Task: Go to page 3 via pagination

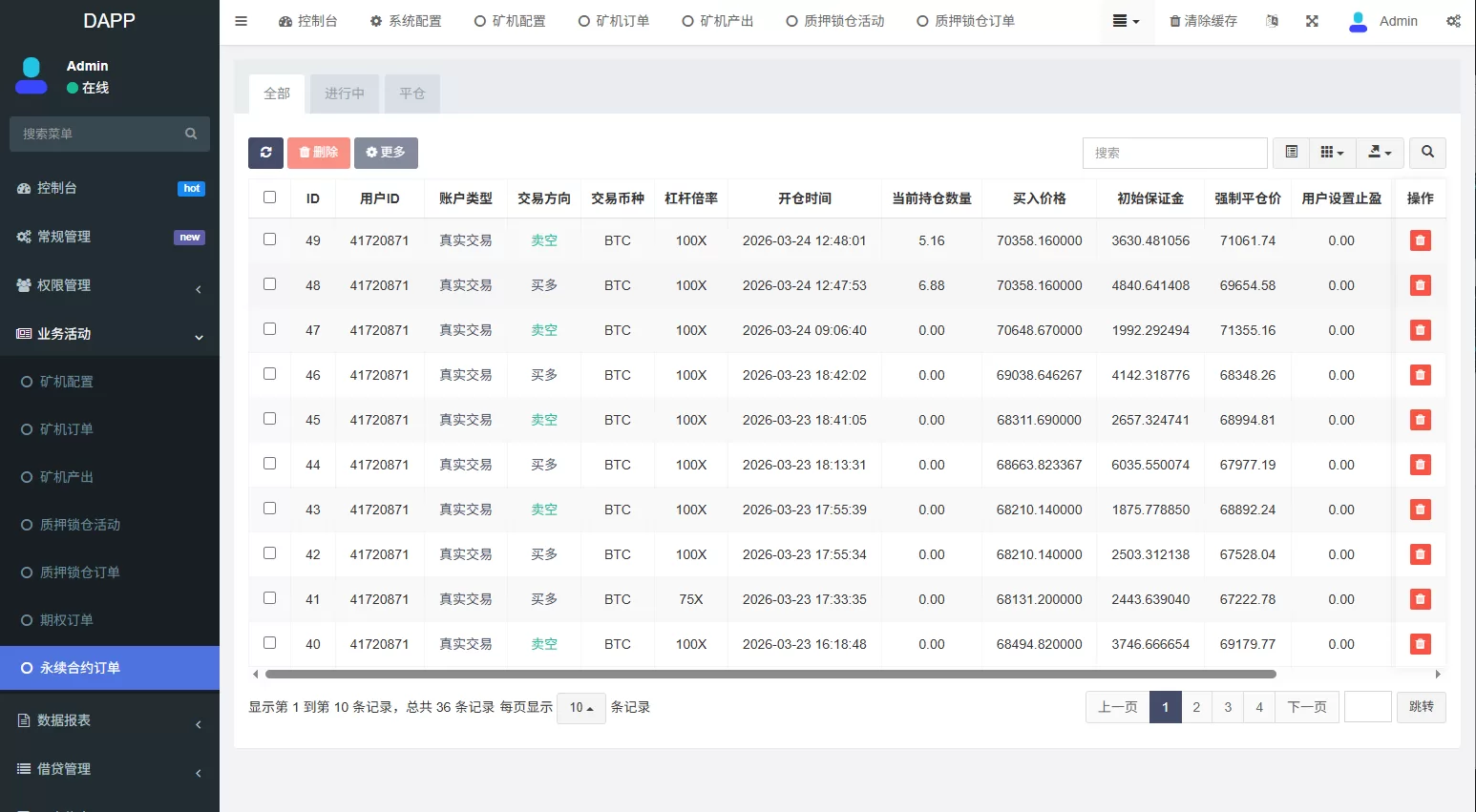Action: pyautogui.click(x=1228, y=707)
